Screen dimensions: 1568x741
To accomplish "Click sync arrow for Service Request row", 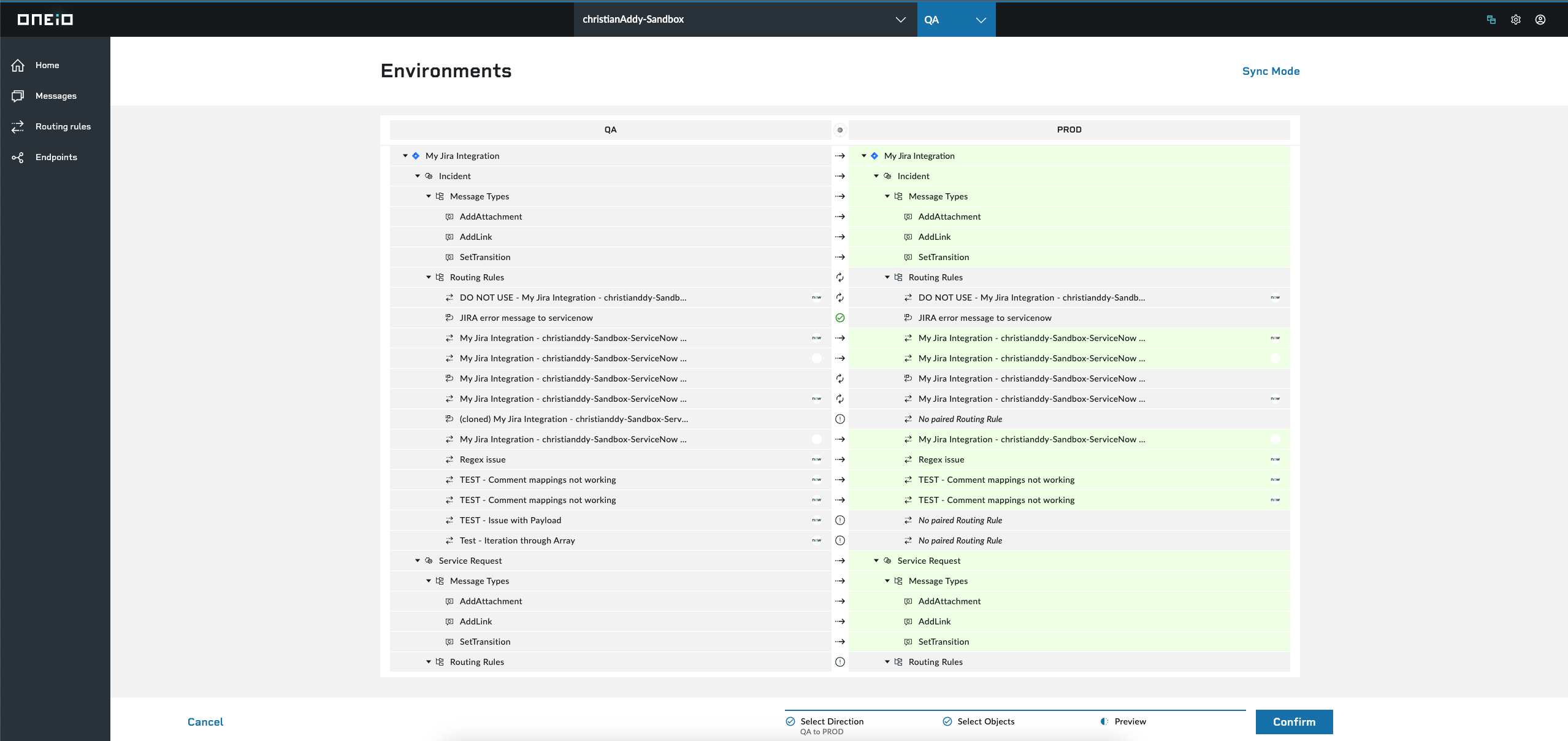I will 840,561.
